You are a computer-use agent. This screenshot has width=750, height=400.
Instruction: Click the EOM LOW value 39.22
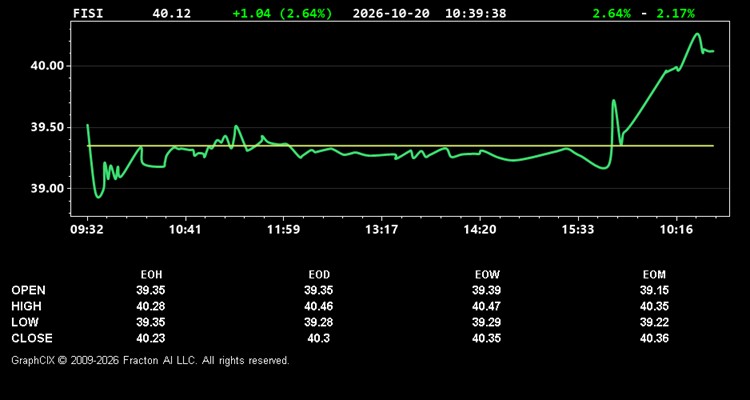click(x=654, y=322)
